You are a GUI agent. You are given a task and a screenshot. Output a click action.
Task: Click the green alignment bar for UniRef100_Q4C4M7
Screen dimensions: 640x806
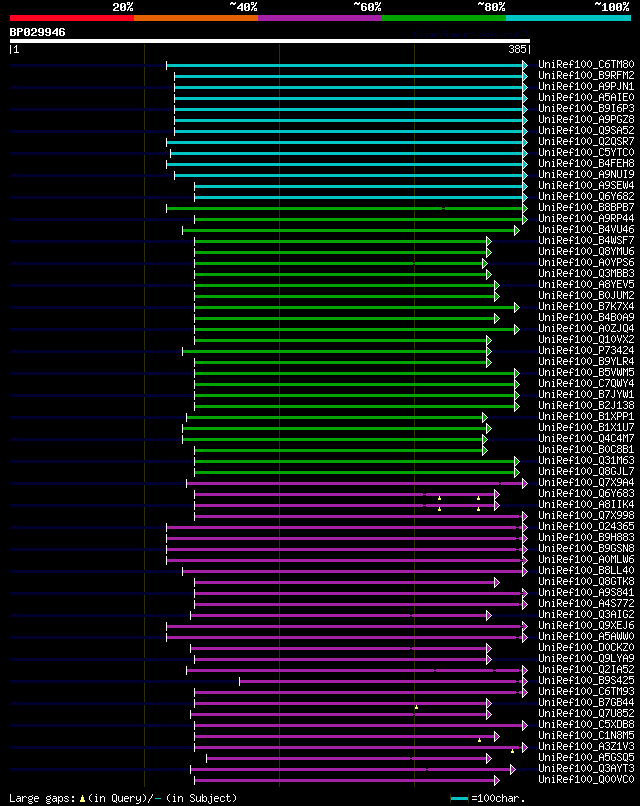333,439
